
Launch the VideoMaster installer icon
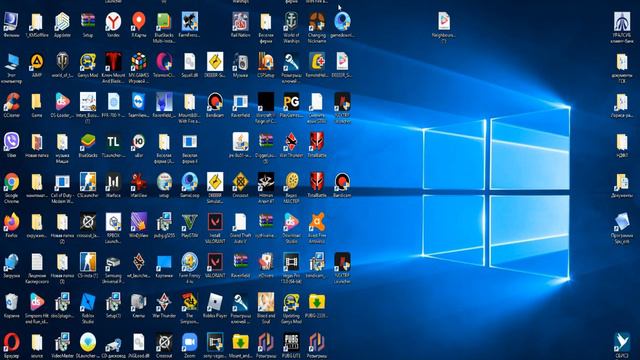click(x=62, y=342)
